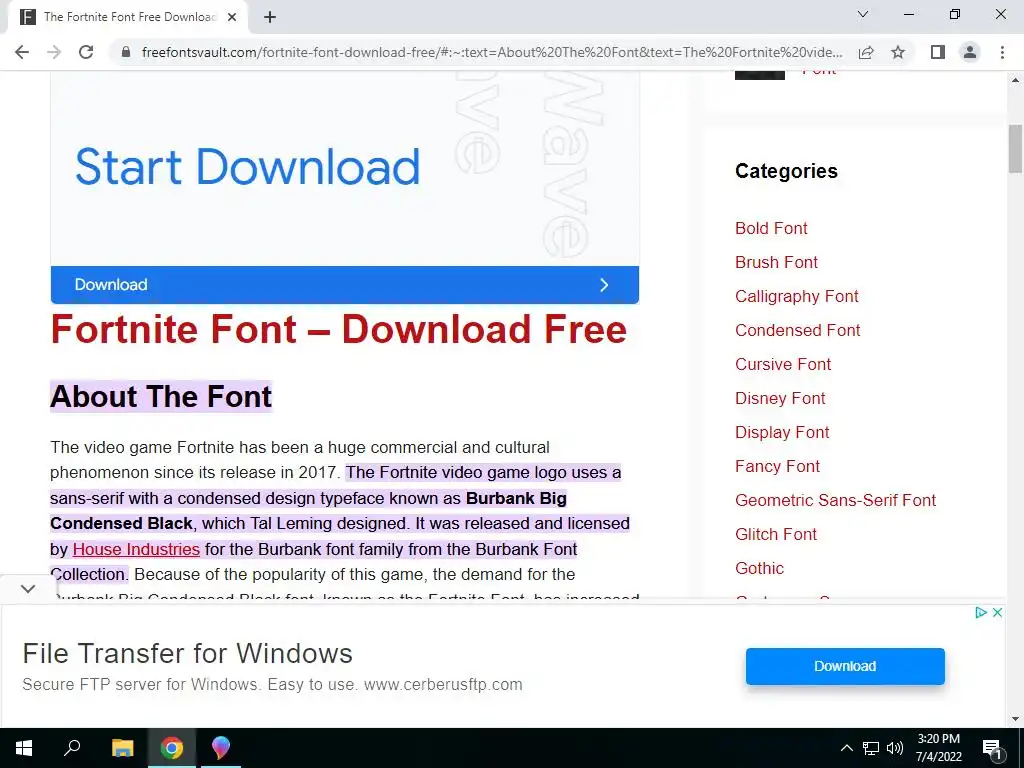Open the Disney Font category

click(x=780, y=398)
